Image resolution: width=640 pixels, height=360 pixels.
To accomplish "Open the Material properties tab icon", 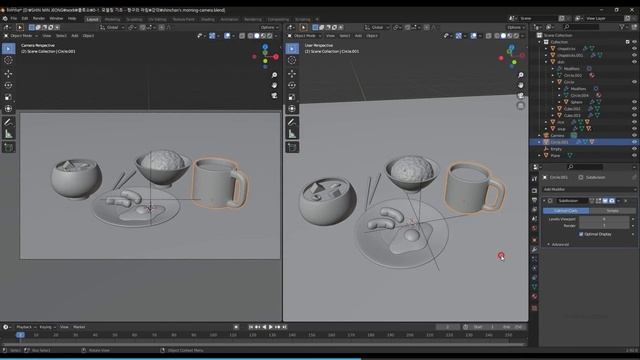I will point(534,296).
